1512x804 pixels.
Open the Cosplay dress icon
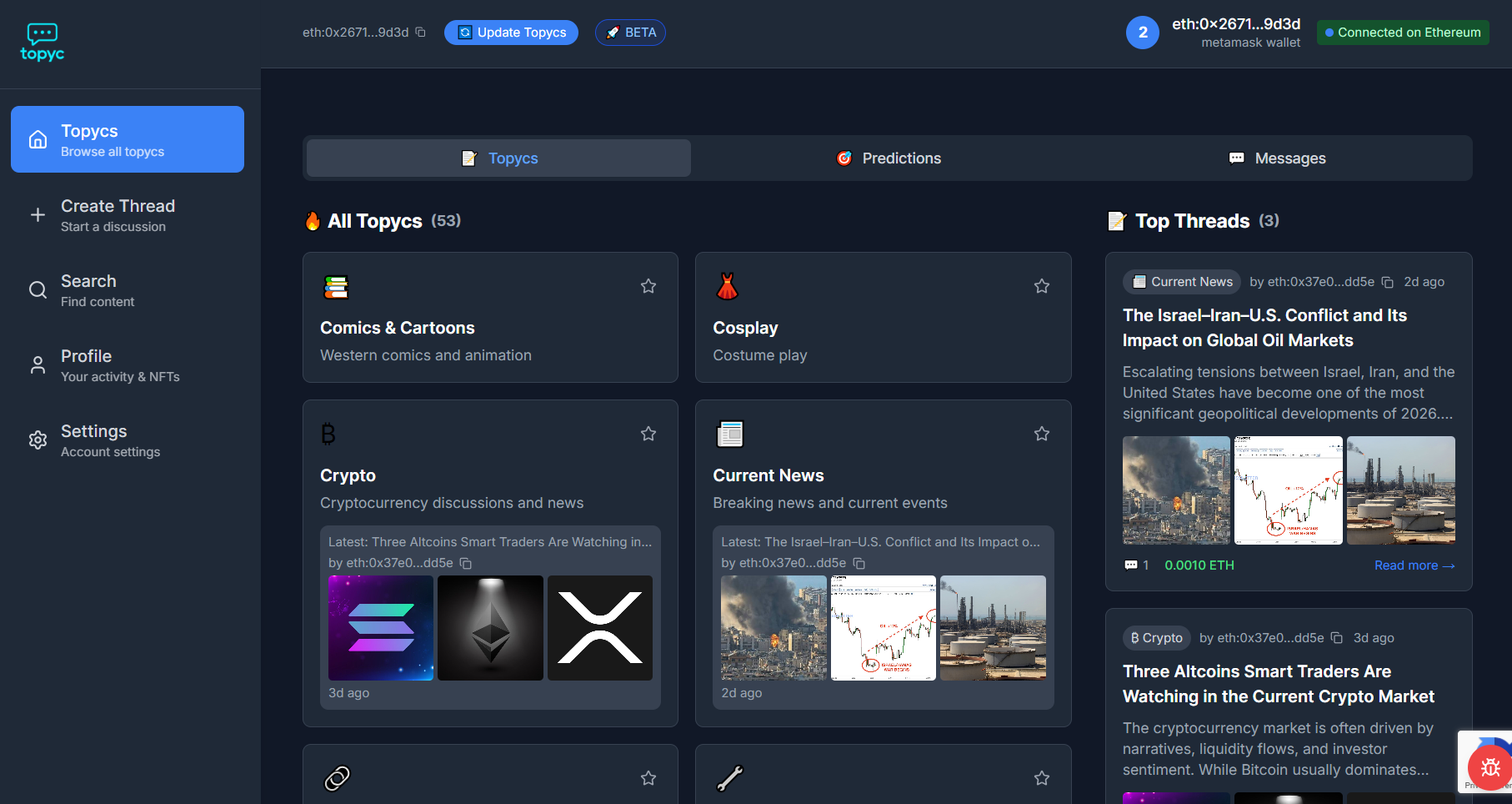pyautogui.click(x=728, y=287)
